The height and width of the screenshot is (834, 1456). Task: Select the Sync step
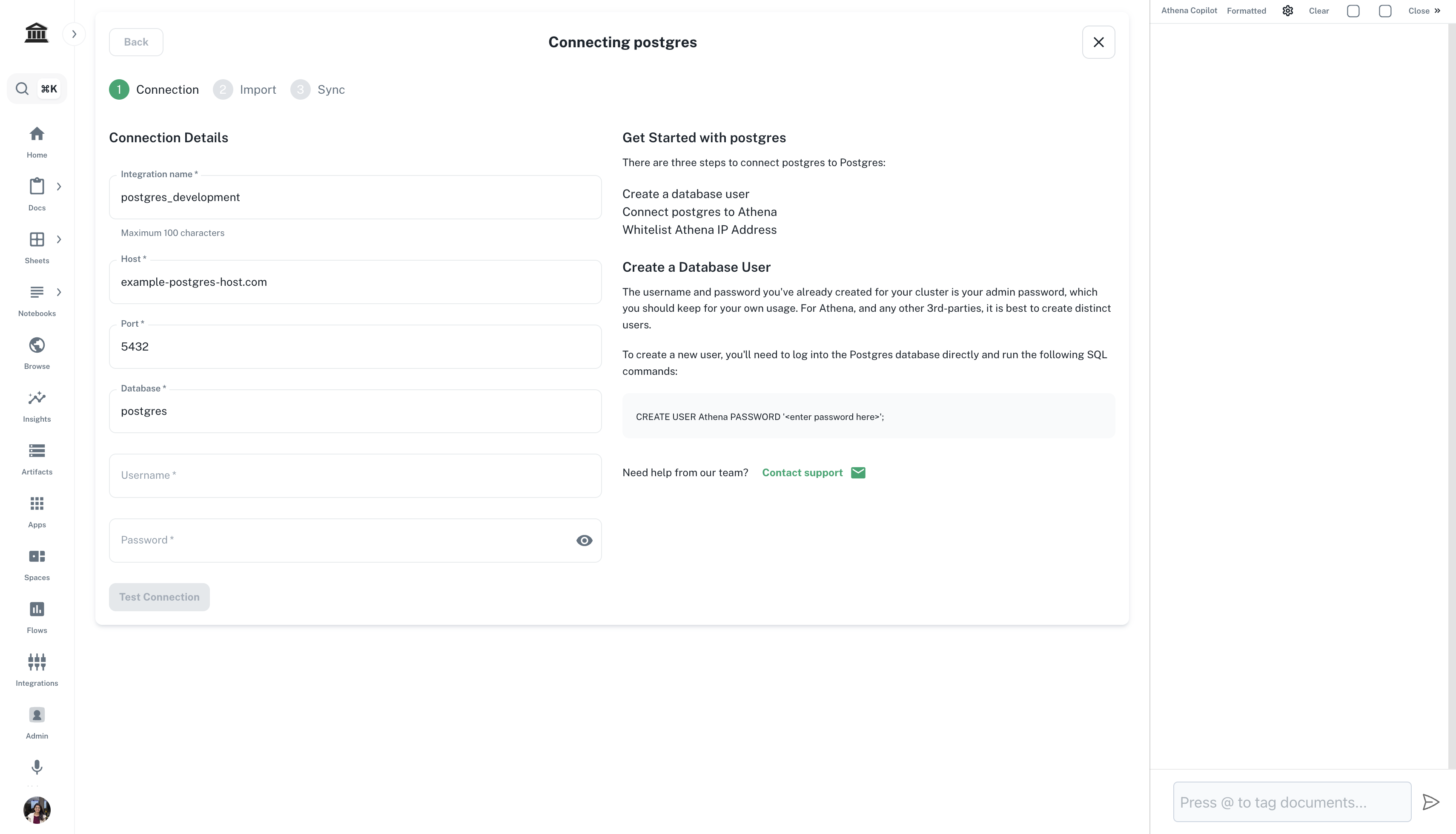[x=318, y=90]
